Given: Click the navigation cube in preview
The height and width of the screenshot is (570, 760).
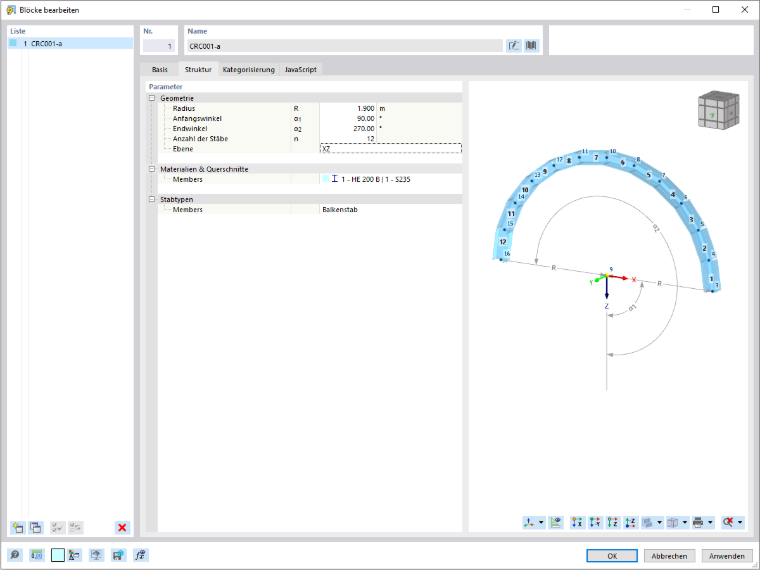Looking at the screenshot, I should click(x=718, y=111).
